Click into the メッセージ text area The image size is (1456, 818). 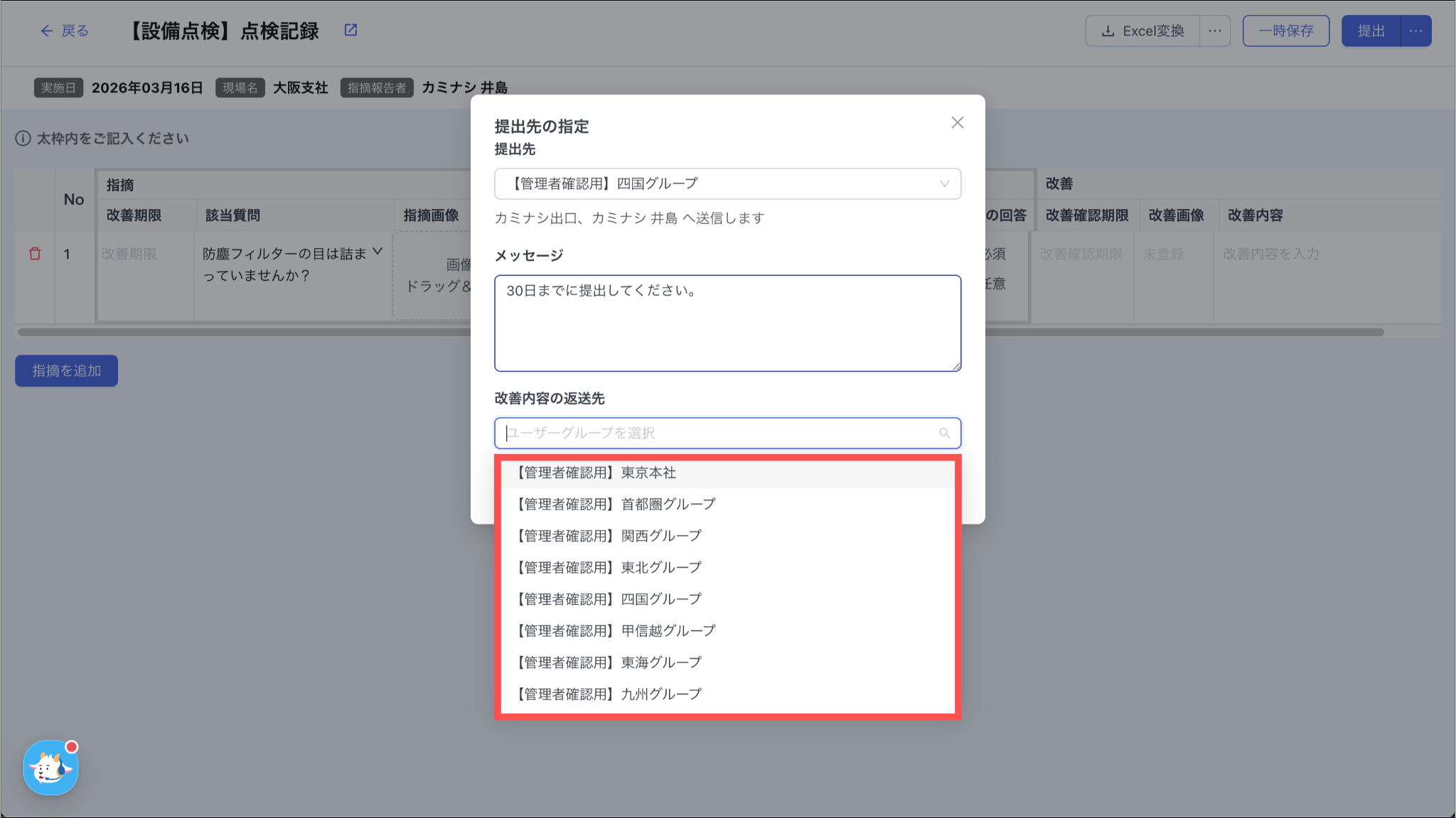(727, 323)
